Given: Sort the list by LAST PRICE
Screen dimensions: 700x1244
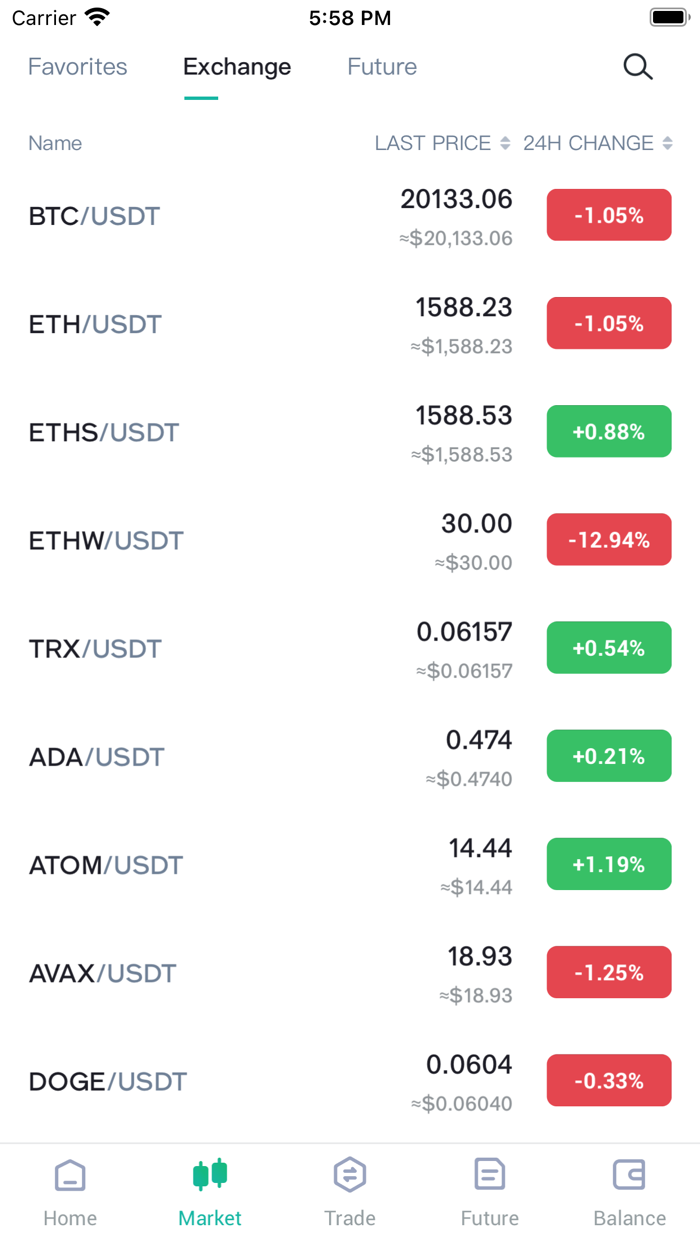Looking at the screenshot, I should tap(440, 143).
